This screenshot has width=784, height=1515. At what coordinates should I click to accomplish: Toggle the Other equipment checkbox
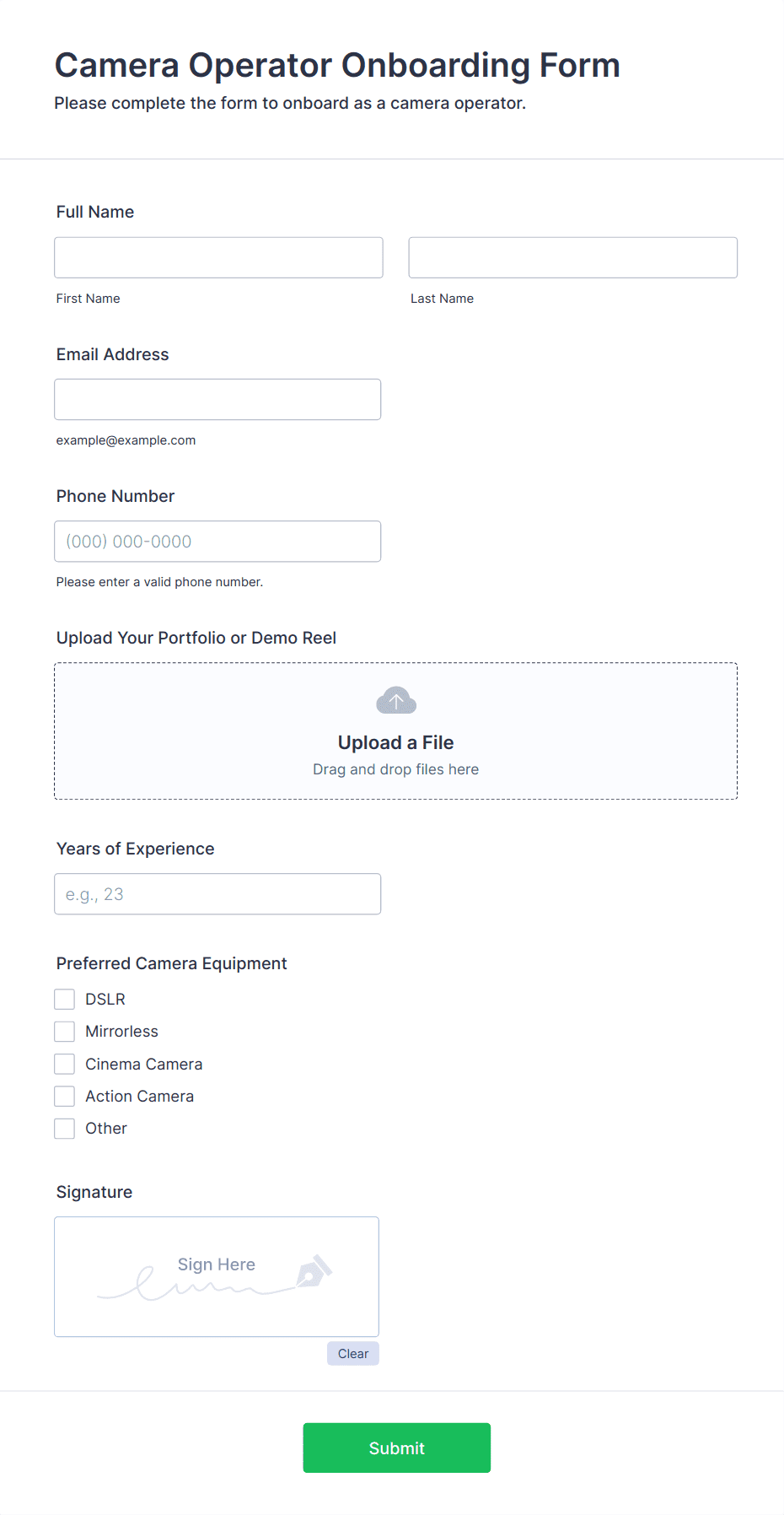click(65, 1129)
